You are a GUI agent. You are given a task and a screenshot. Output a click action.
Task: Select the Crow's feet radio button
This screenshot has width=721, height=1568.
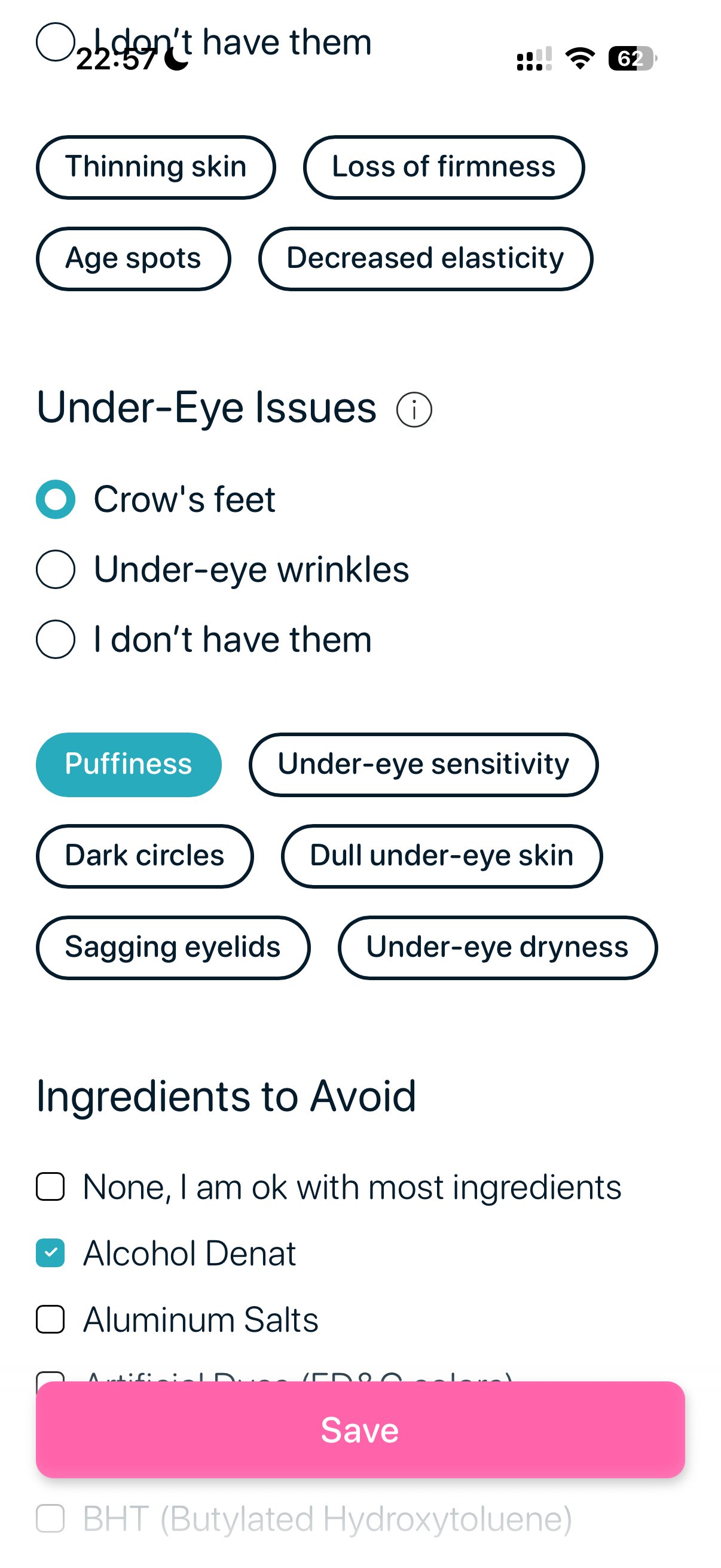[56, 500]
